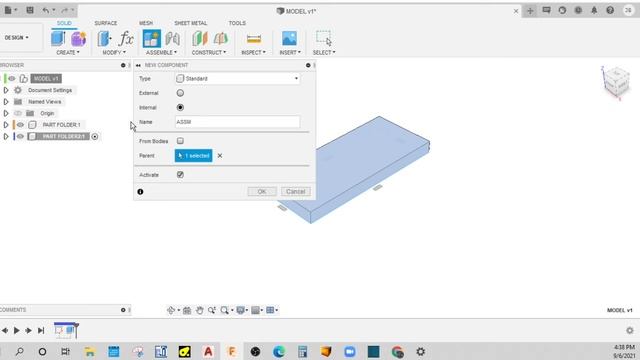Select the Create Form purple icon

(78, 39)
